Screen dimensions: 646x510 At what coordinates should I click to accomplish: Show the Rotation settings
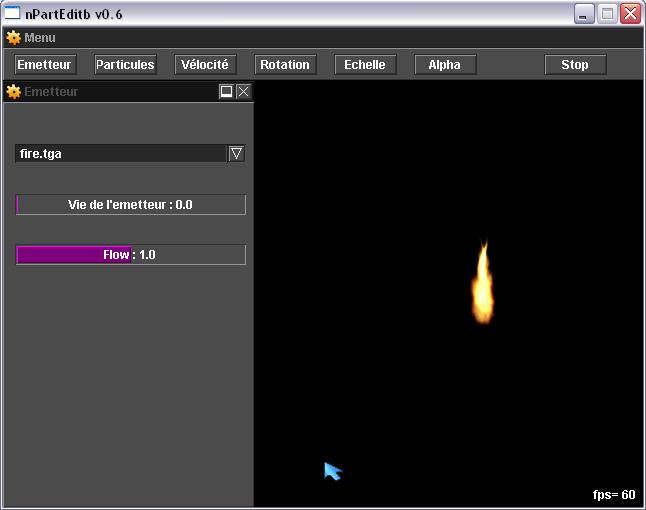tap(285, 65)
